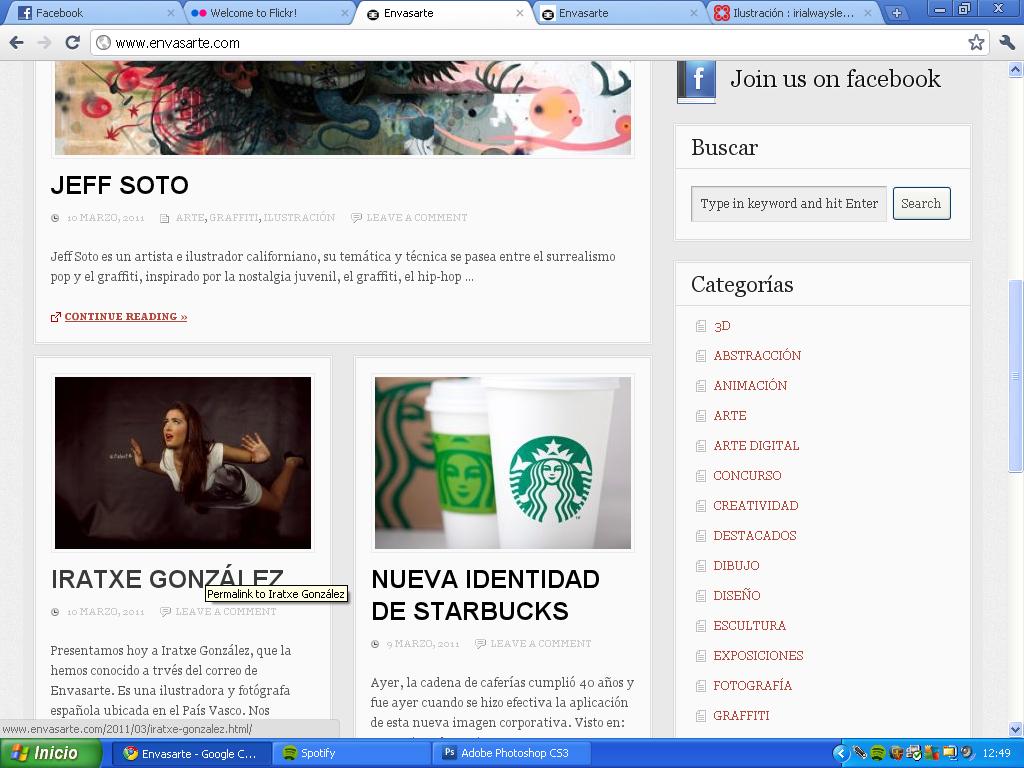Screen dimensions: 1024x768
Task: Click the taskbar clock showing 12:49
Action: [x=997, y=754]
